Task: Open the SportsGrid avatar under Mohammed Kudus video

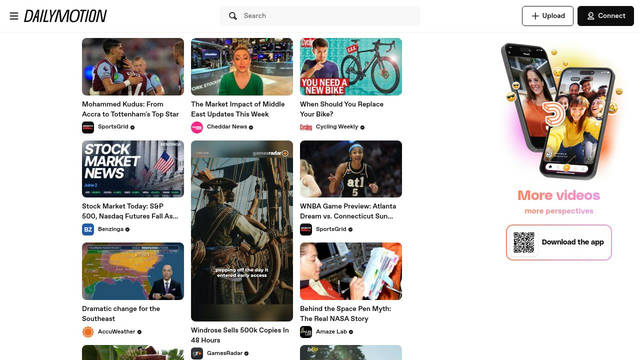Action: (88, 127)
